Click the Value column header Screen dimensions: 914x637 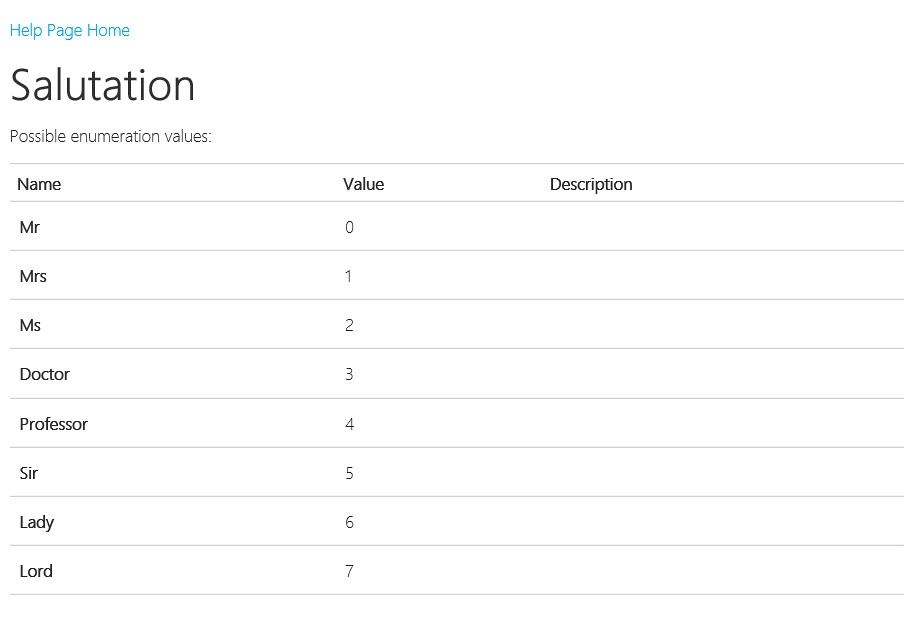363,184
